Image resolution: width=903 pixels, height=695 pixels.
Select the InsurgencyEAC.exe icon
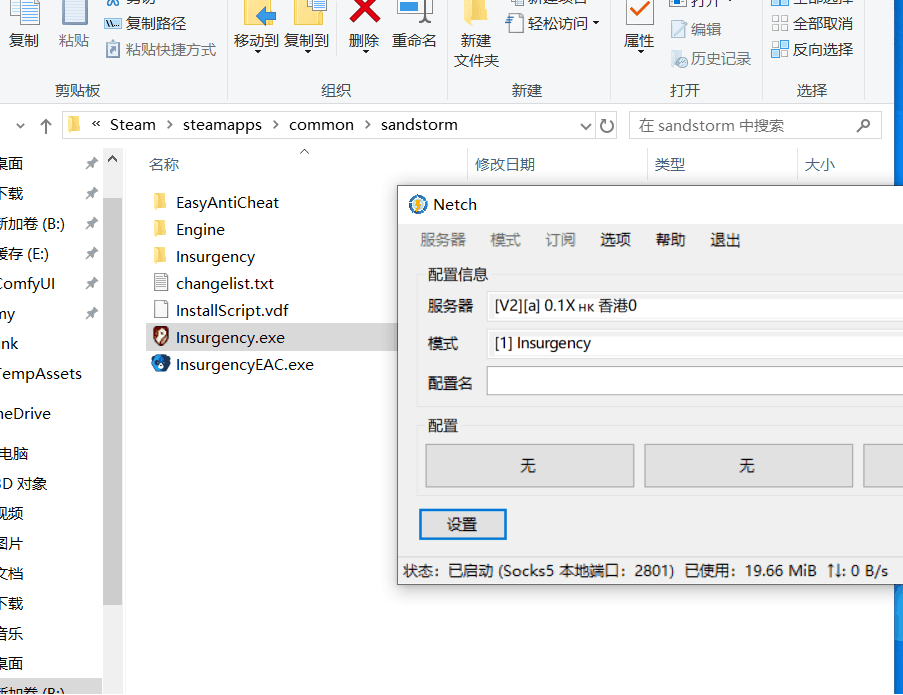pos(161,364)
